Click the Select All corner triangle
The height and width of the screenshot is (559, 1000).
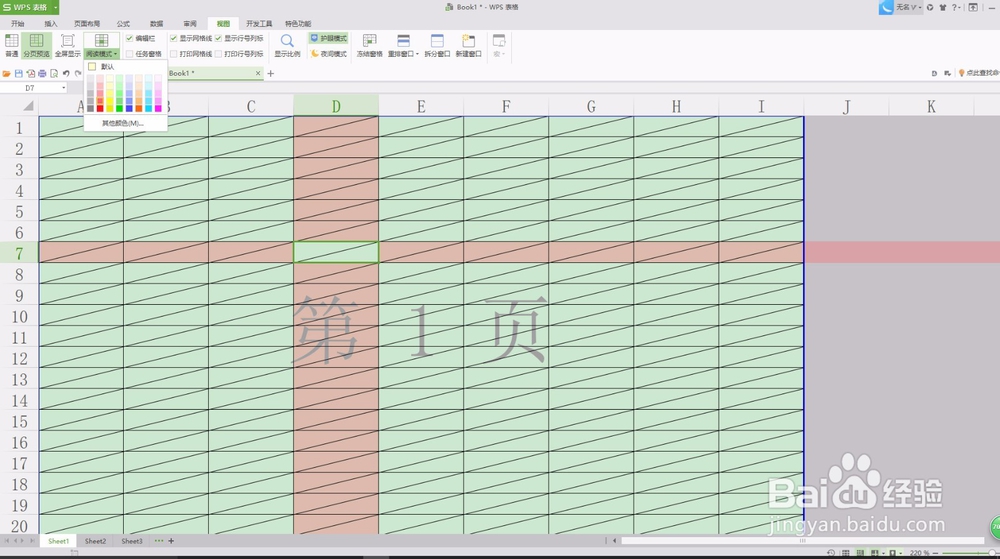coord(27,105)
